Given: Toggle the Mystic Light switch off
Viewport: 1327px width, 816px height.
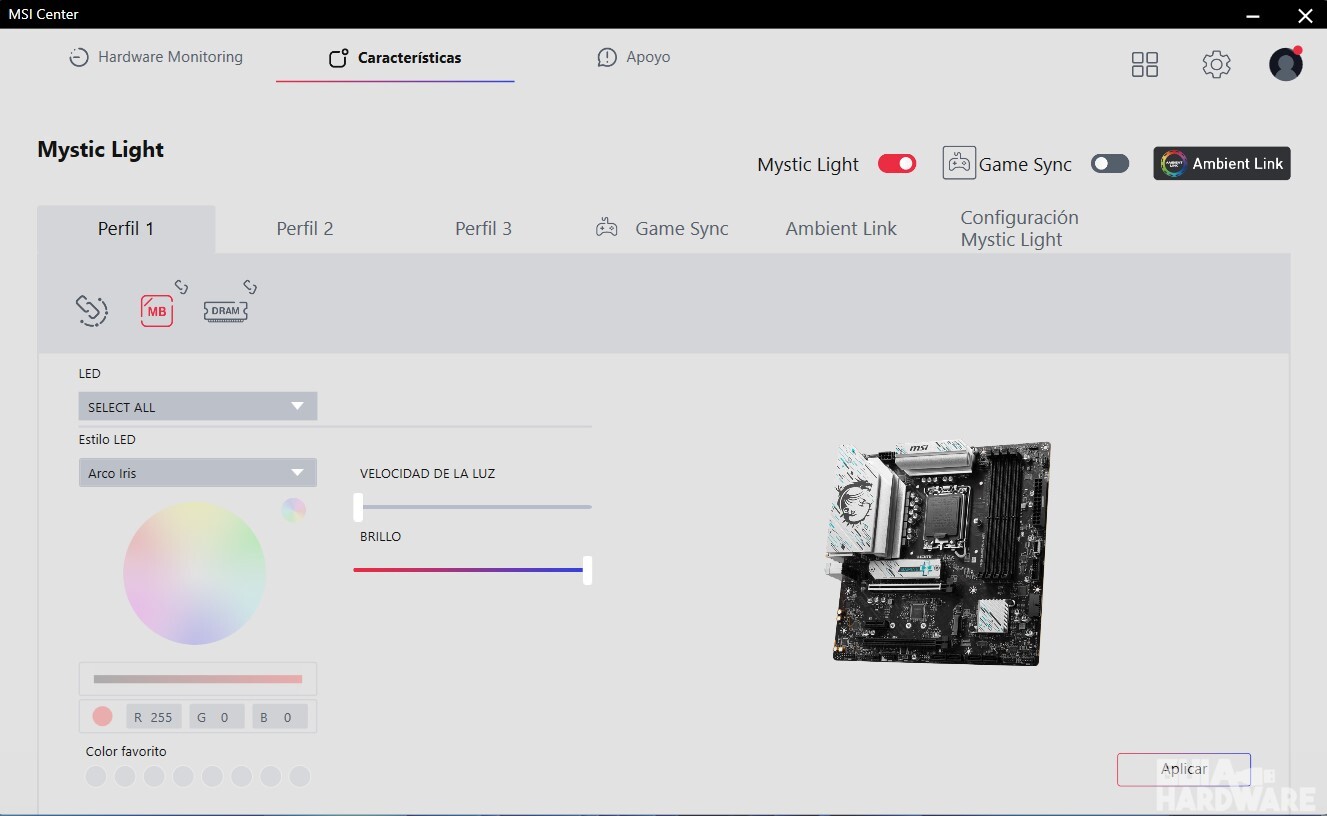Looking at the screenshot, I should pos(897,164).
